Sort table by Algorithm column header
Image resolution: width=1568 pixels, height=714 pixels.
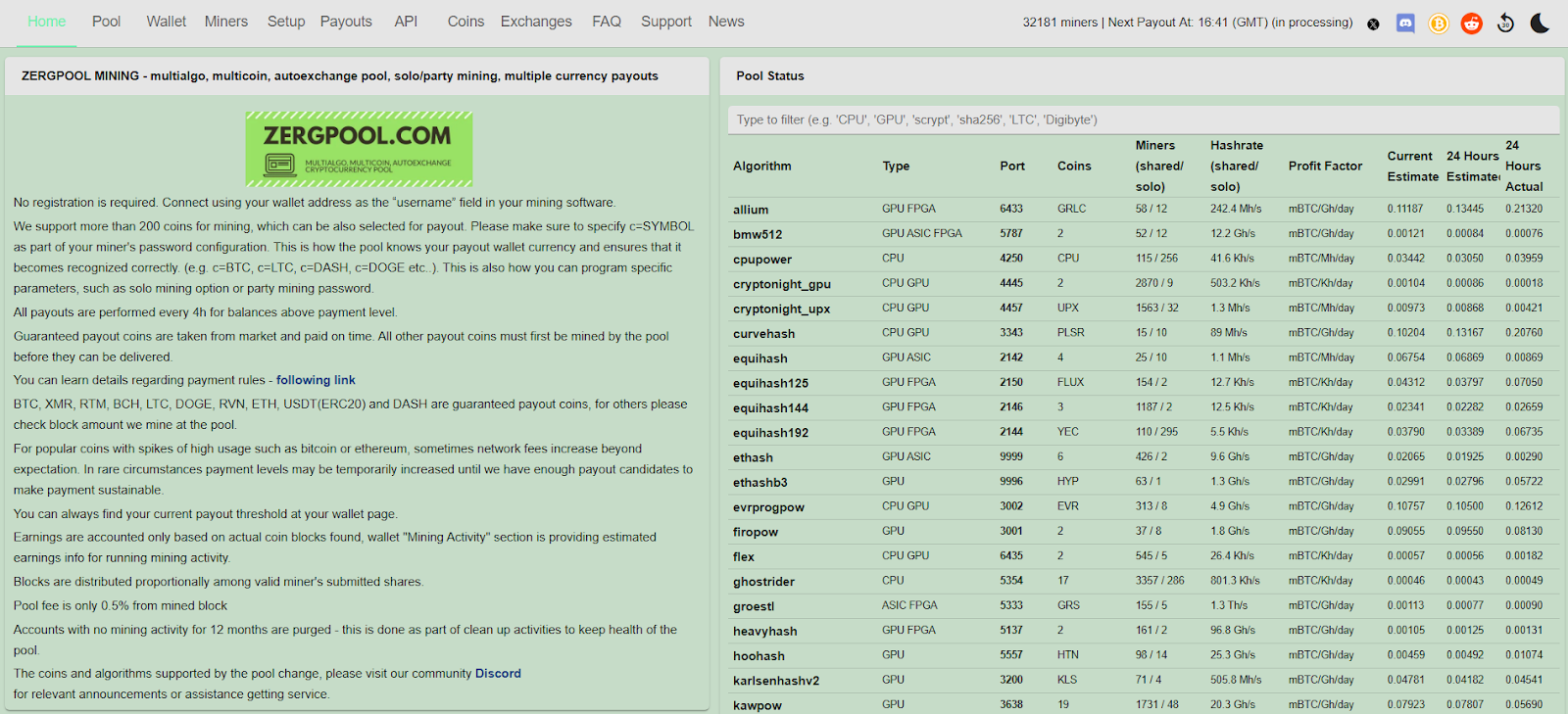click(762, 166)
